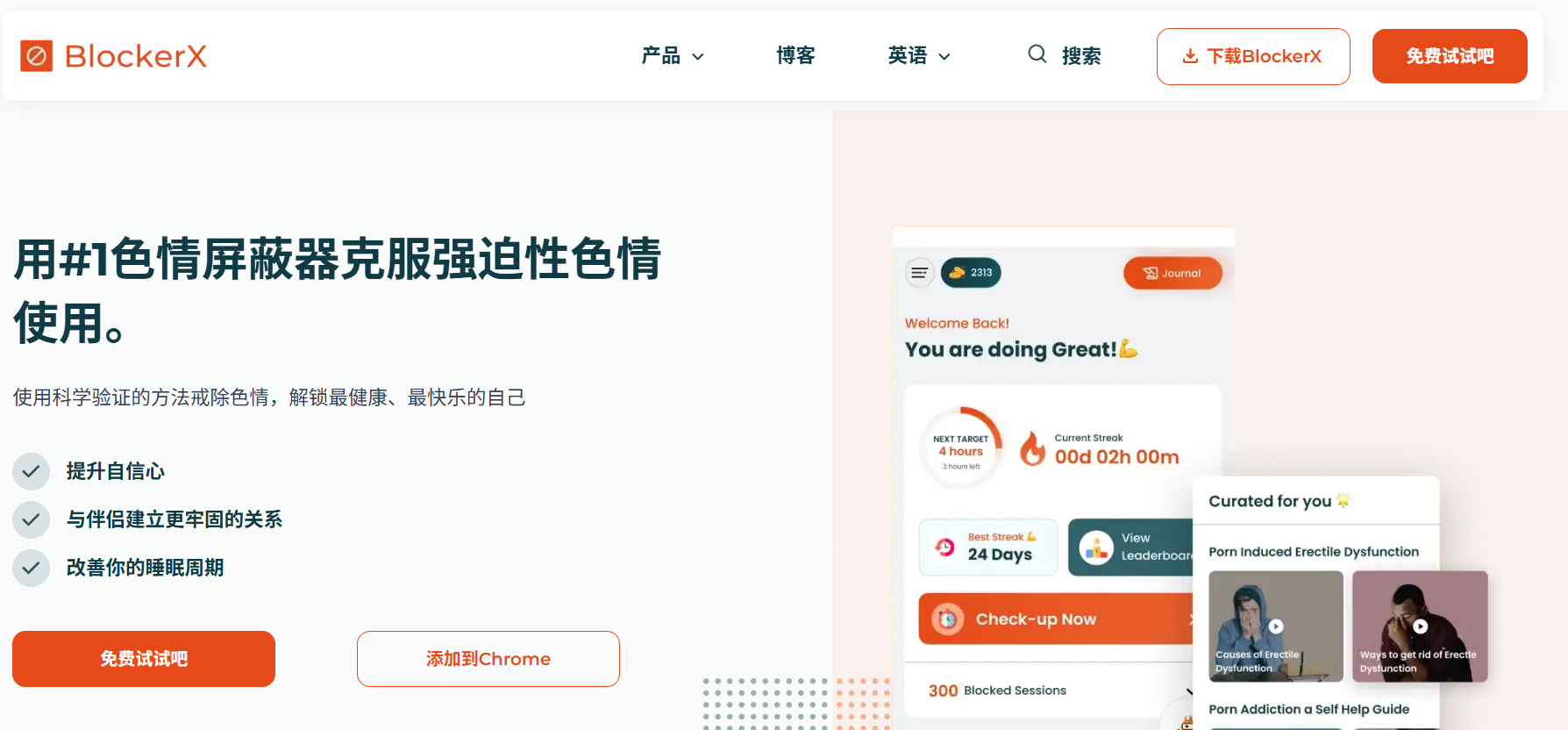Click the 添加到Chrome button
Viewport: 1568px width, 730px height.
(x=488, y=659)
